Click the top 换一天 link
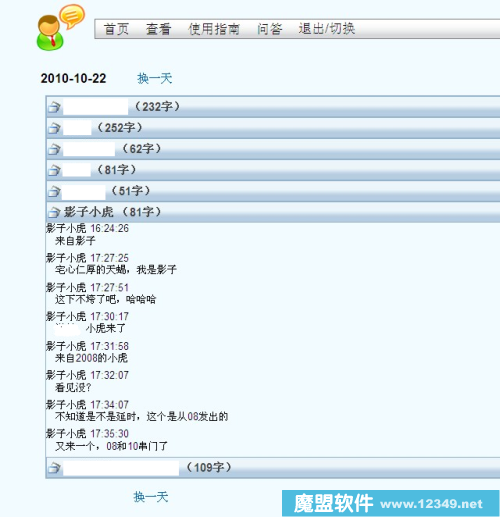This screenshot has height=517, width=500. (x=155, y=79)
